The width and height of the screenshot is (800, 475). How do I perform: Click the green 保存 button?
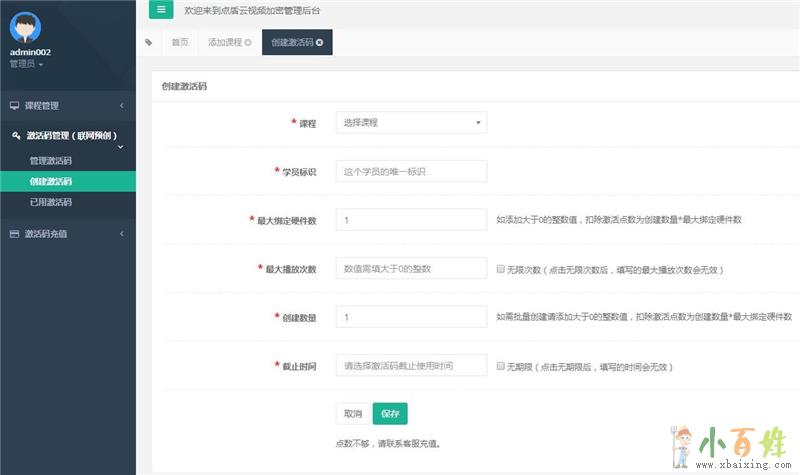(389, 413)
